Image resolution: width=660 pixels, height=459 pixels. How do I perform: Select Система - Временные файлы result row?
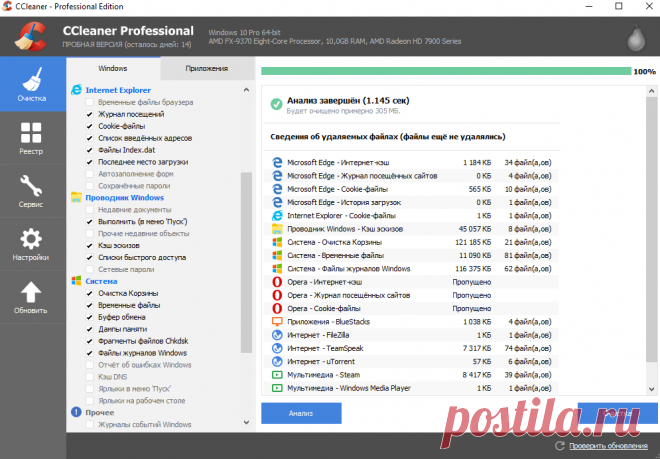tap(411, 256)
